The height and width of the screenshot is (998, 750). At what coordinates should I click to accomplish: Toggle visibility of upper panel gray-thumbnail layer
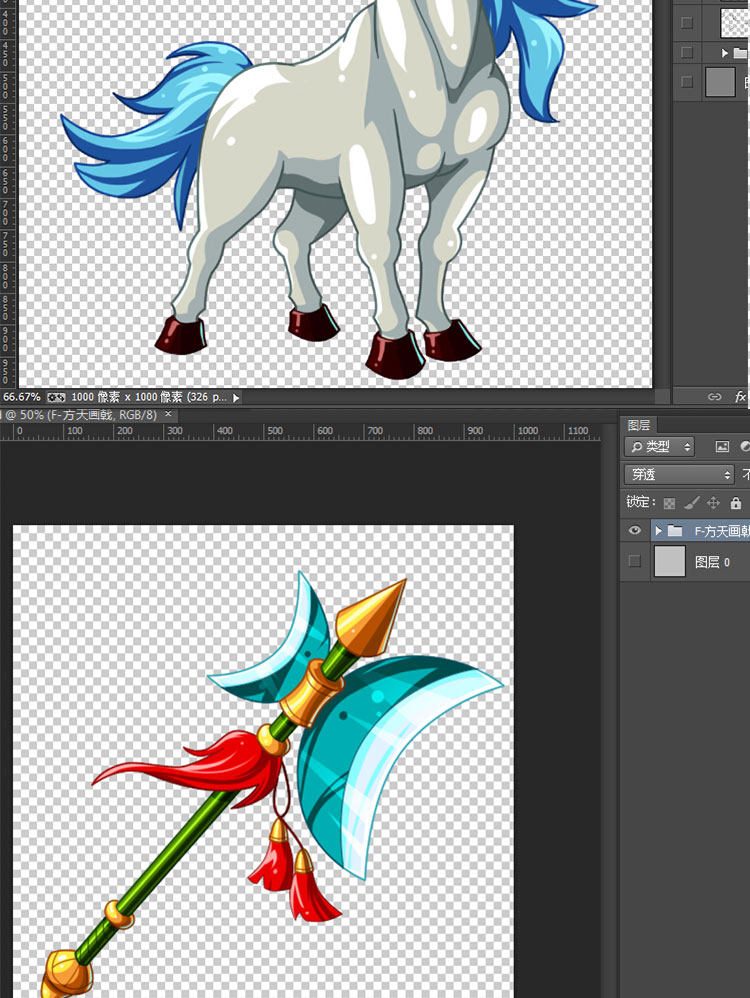[x=686, y=82]
